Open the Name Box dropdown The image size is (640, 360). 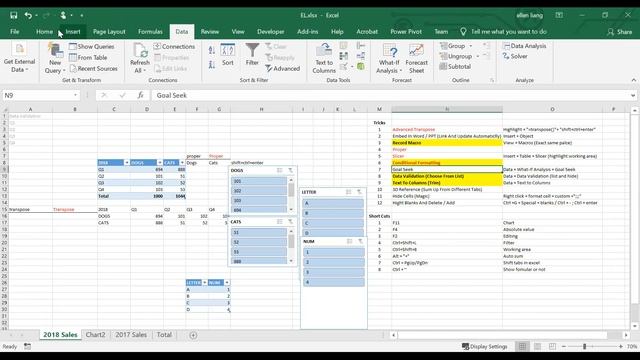(x=76, y=95)
